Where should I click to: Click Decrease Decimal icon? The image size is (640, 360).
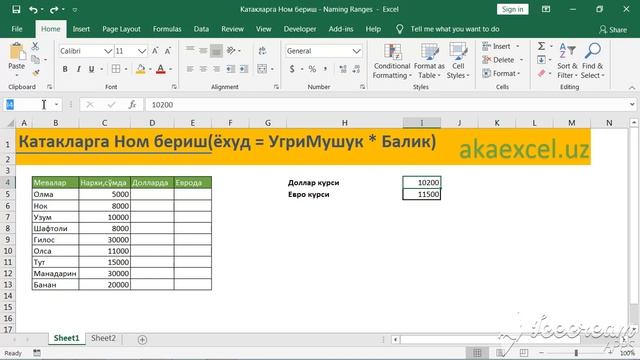[x=356, y=69]
